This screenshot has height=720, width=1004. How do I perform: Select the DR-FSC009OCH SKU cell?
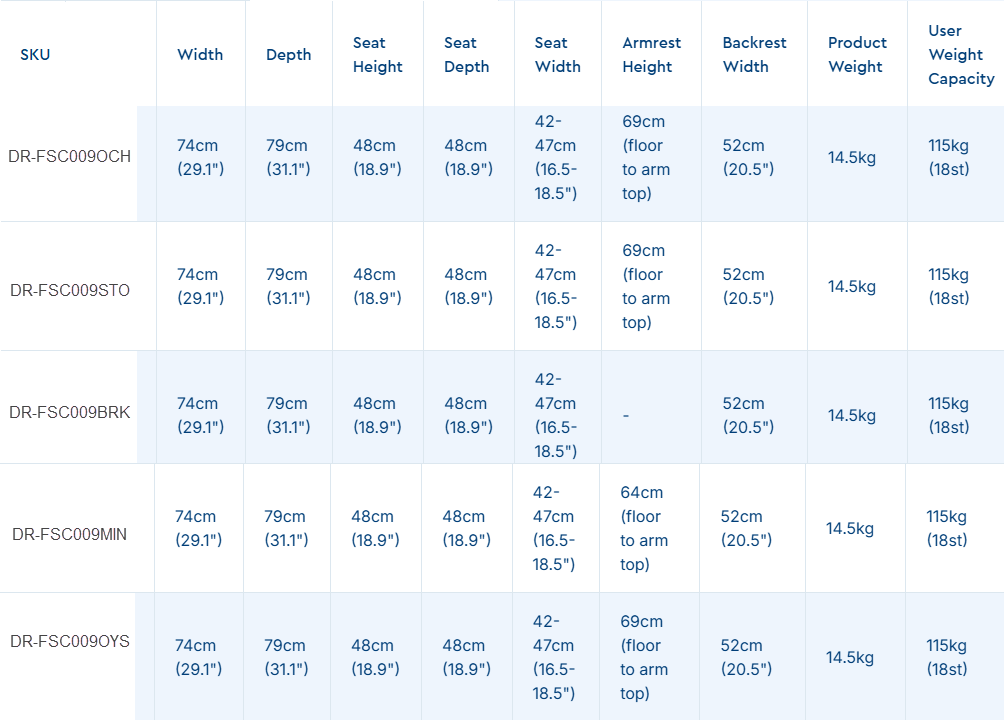(70, 157)
